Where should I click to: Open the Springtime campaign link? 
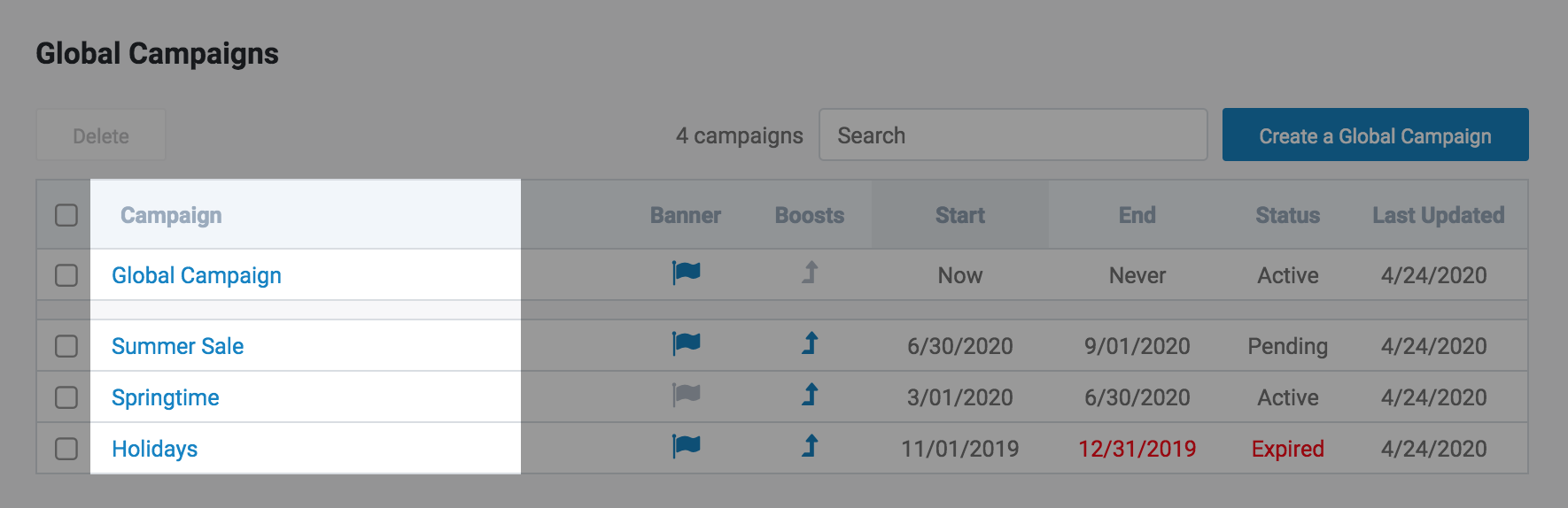tap(166, 397)
